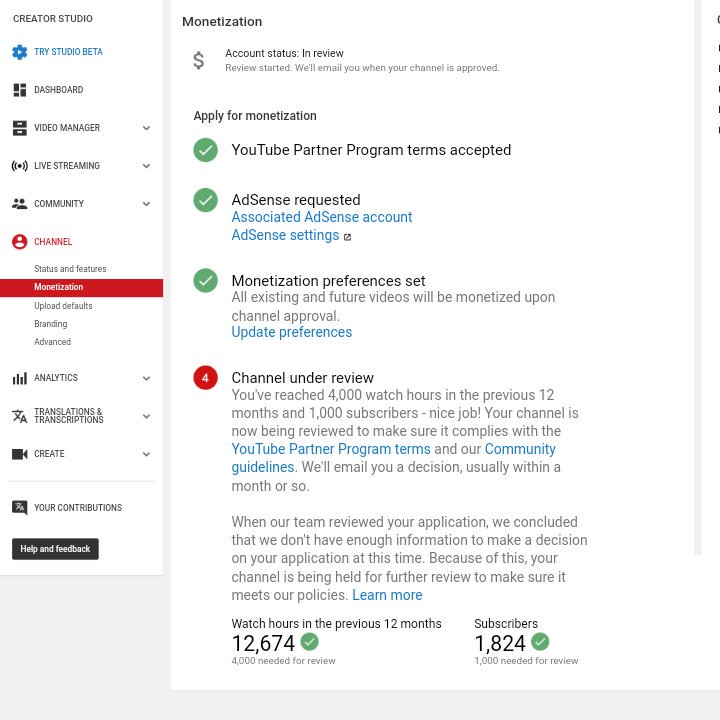This screenshot has height=720, width=720.
Task: Click green checkmark beside Monetization preferences set
Action: 205,281
